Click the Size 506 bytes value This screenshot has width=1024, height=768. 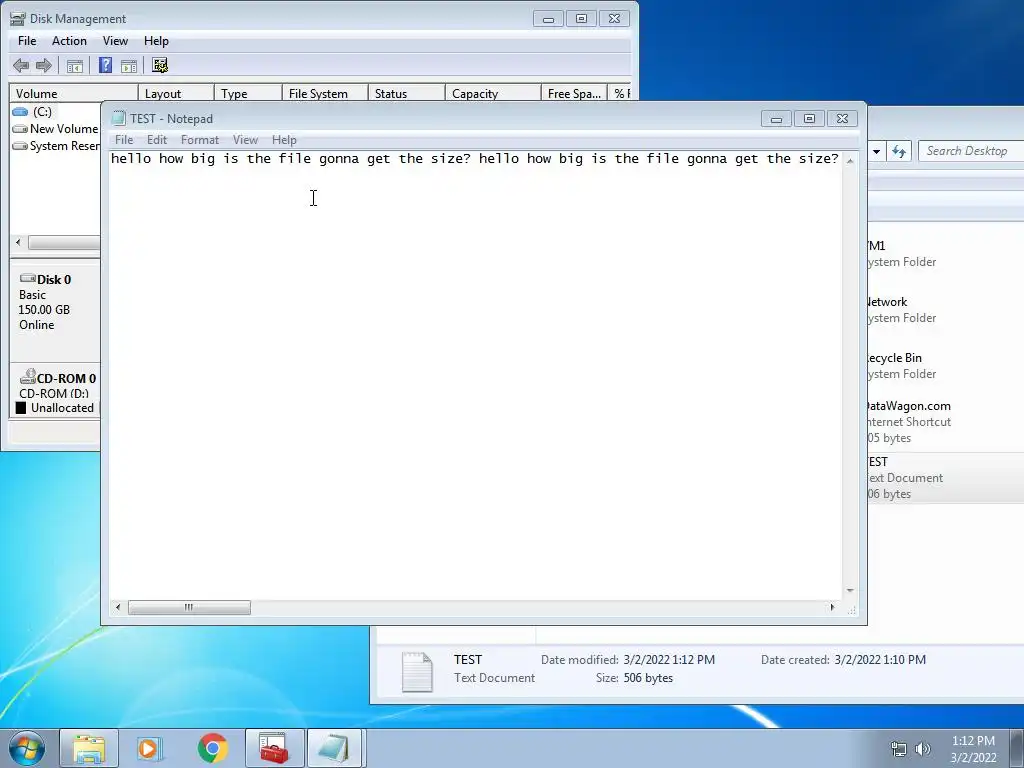point(648,678)
